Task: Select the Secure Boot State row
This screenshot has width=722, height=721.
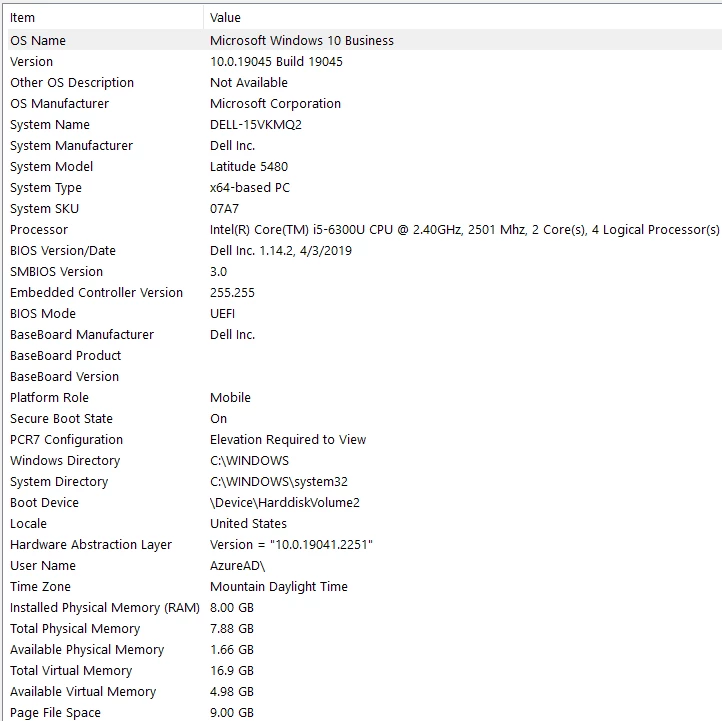Action: click(61, 419)
